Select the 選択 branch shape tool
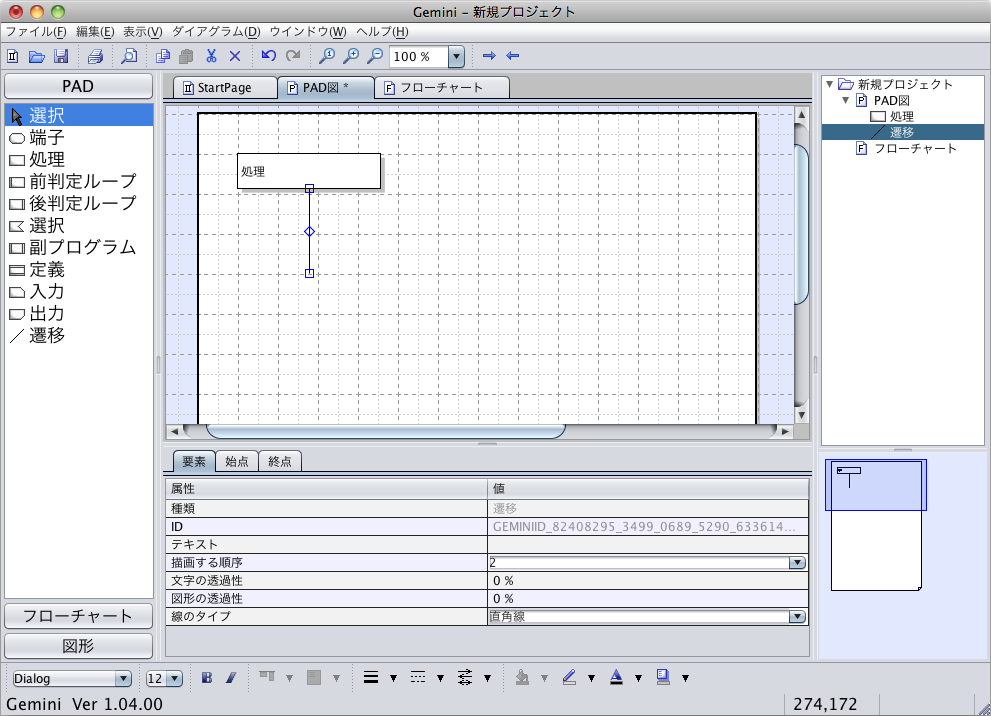 point(79,226)
